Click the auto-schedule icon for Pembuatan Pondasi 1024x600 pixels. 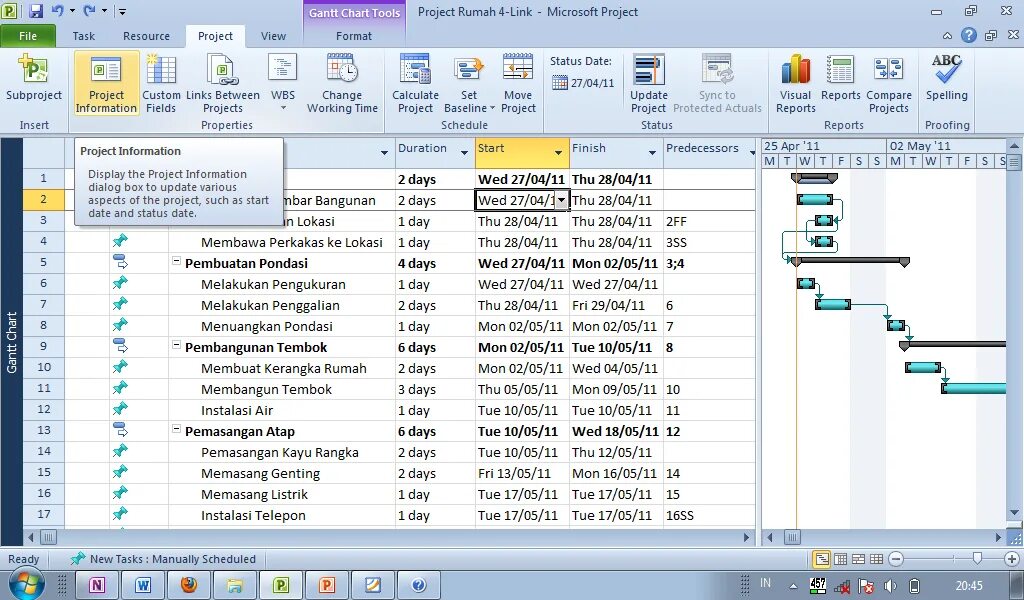click(x=120, y=262)
